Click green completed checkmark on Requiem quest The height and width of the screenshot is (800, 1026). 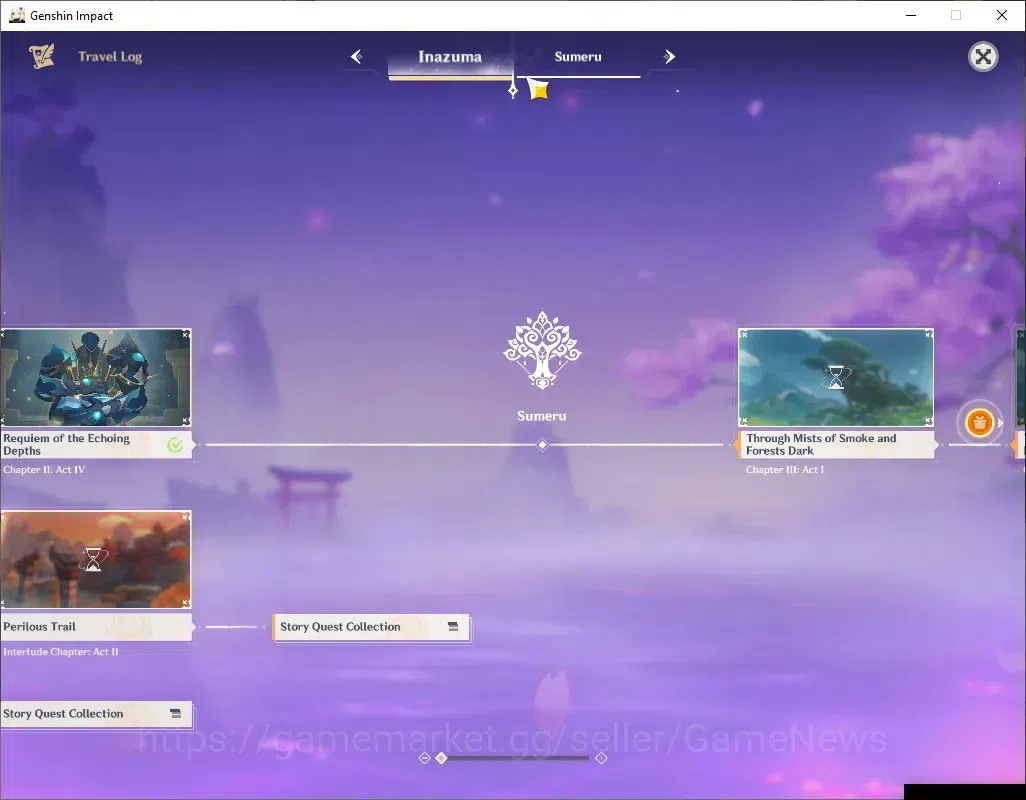pos(175,445)
